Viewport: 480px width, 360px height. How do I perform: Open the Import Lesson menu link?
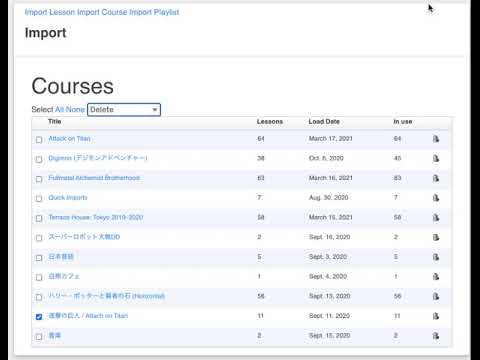tap(50, 12)
